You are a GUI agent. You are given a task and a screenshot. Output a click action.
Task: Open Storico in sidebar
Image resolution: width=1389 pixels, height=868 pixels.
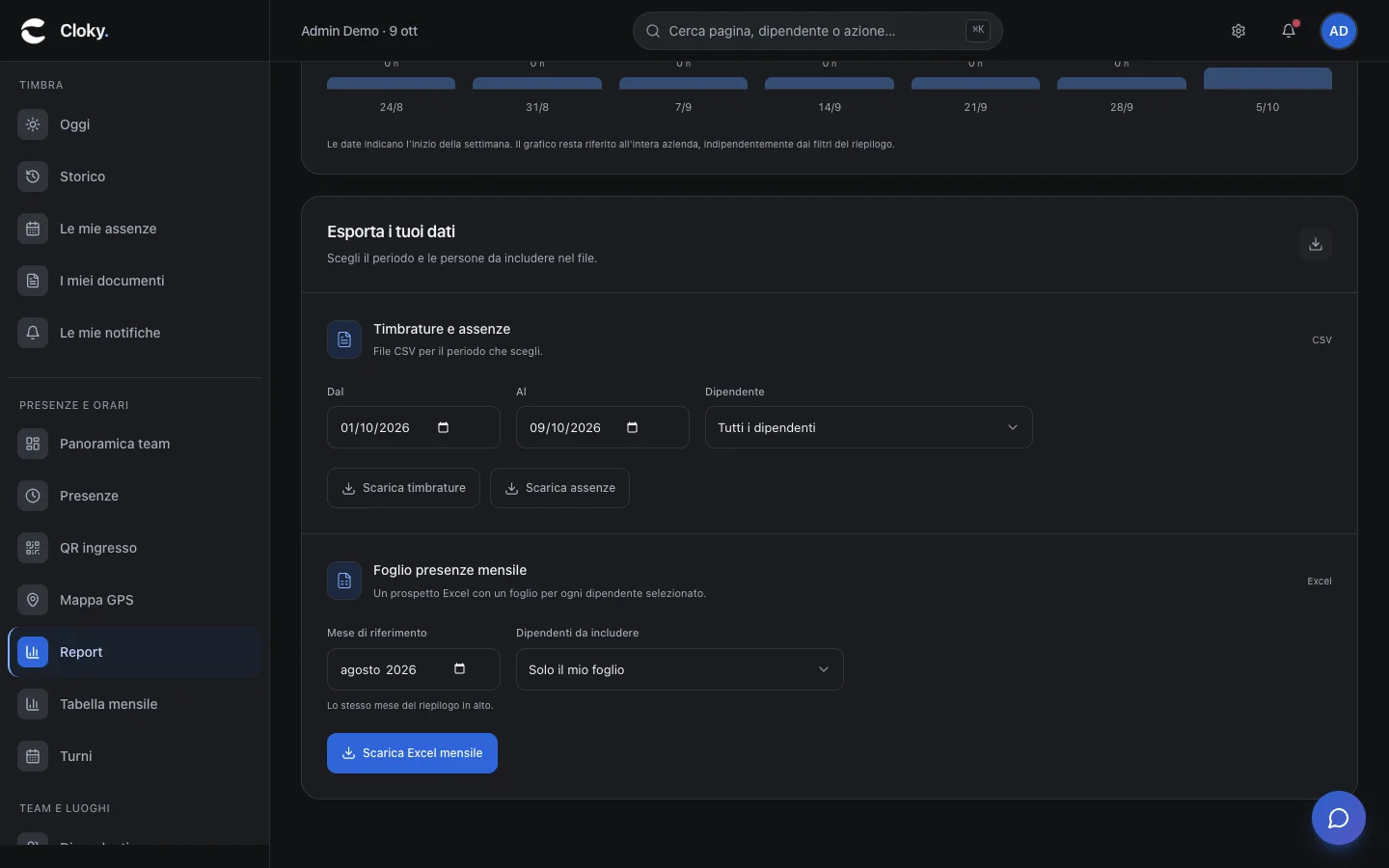[x=134, y=176]
